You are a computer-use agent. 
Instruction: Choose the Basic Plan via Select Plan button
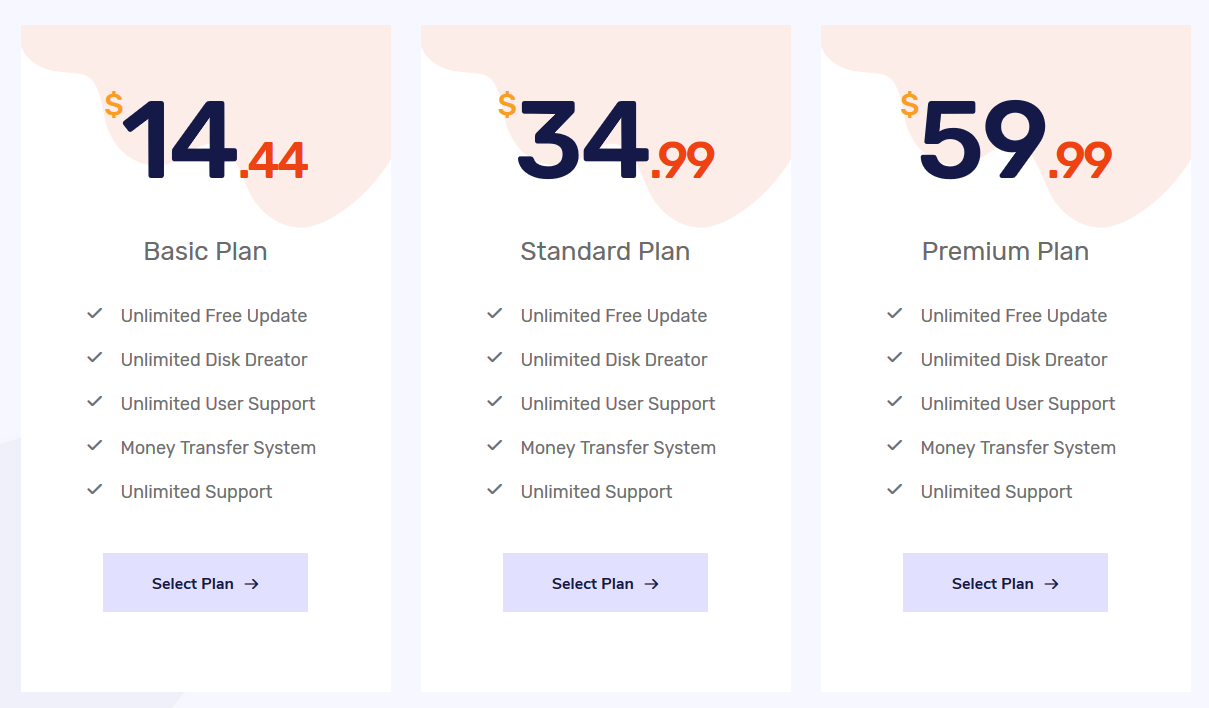click(x=205, y=583)
